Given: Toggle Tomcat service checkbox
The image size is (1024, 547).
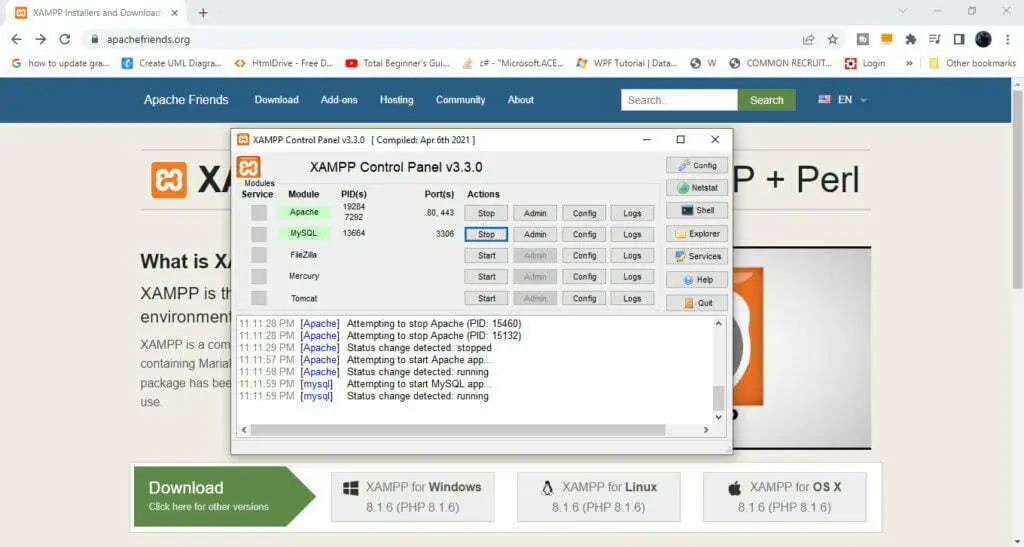Looking at the screenshot, I should click(x=259, y=298).
